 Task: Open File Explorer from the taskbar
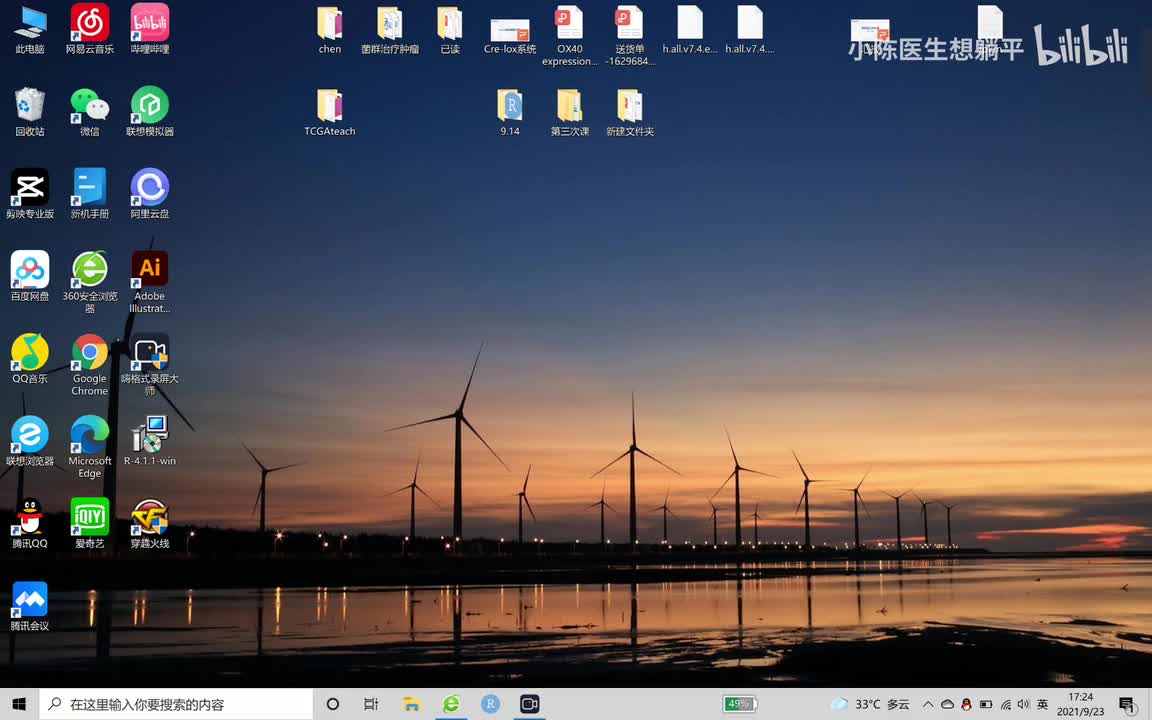411,704
